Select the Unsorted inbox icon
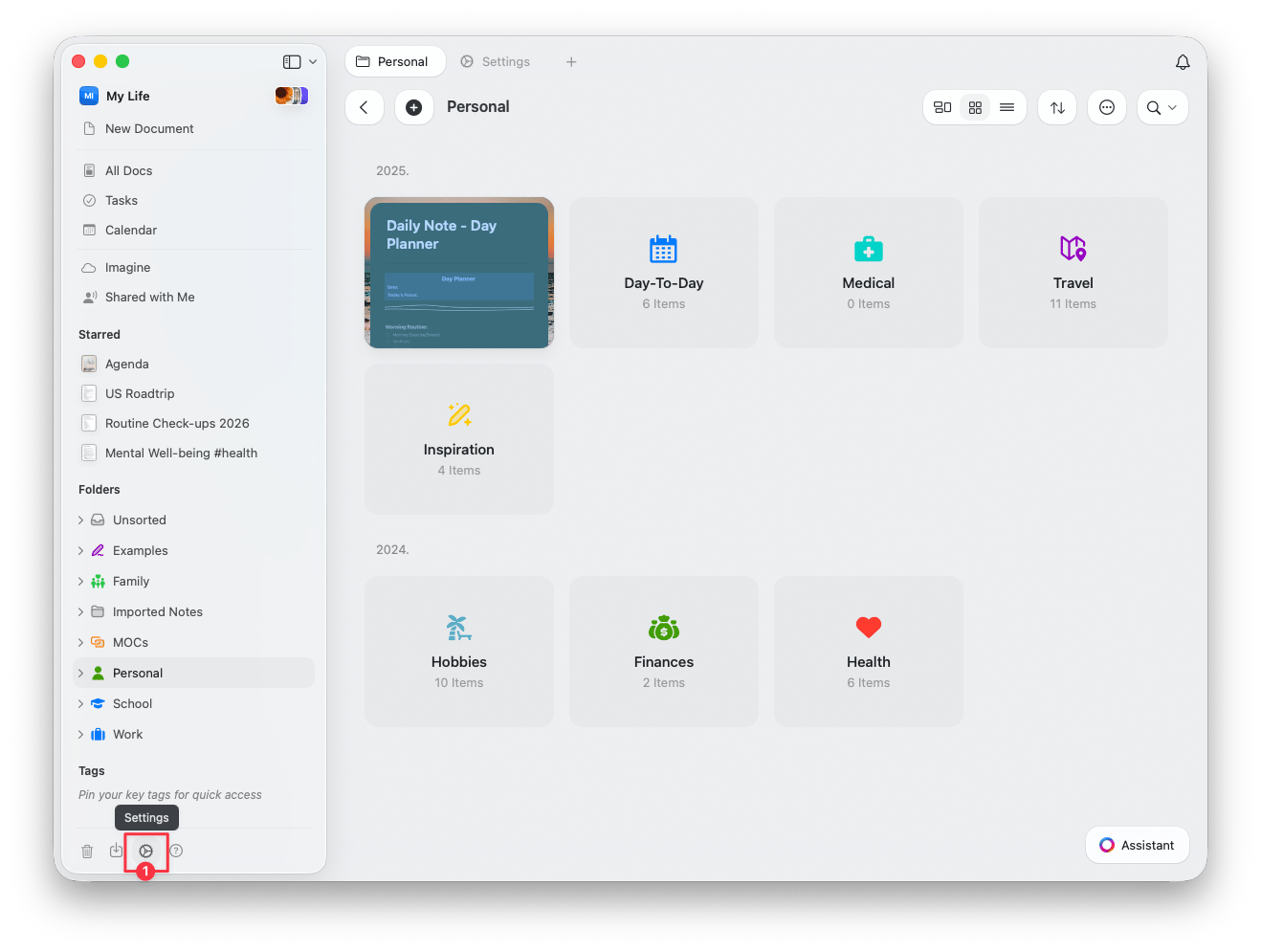This screenshot has height=952, width=1261. [98, 520]
